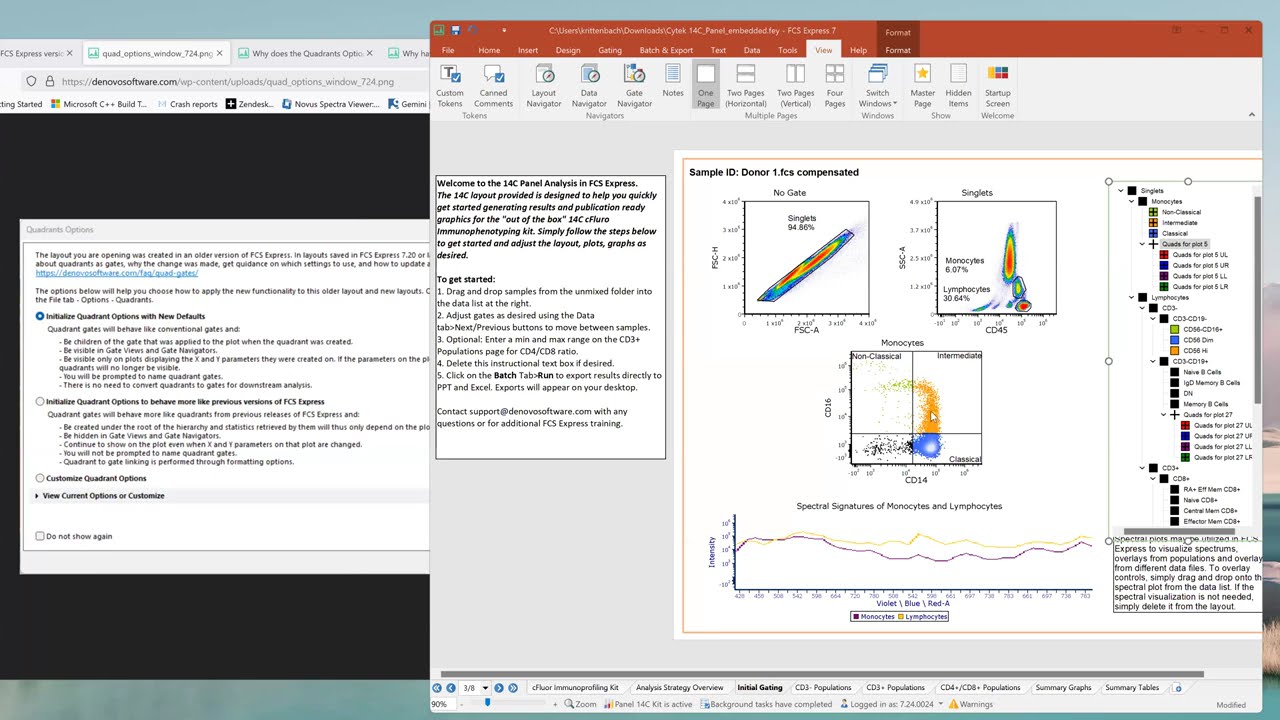
Task: Collapse the Monocytes tree node
Action: tap(1131, 201)
